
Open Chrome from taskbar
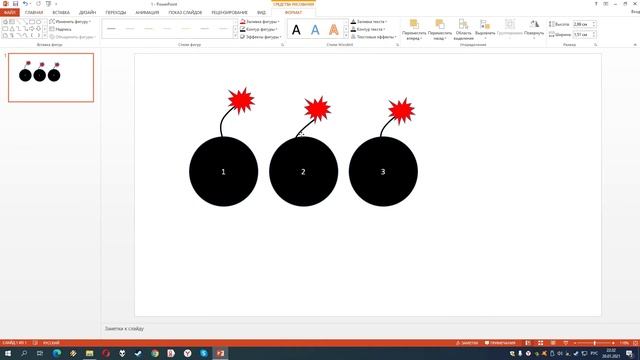[155, 353]
